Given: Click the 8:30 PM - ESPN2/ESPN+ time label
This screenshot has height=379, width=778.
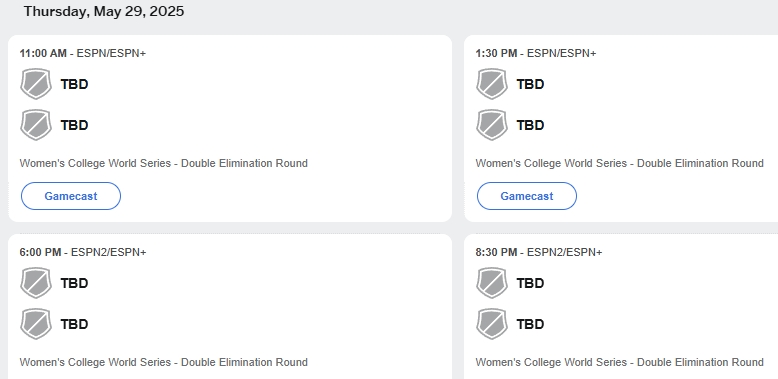Looking at the screenshot, I should coord(539,252).
